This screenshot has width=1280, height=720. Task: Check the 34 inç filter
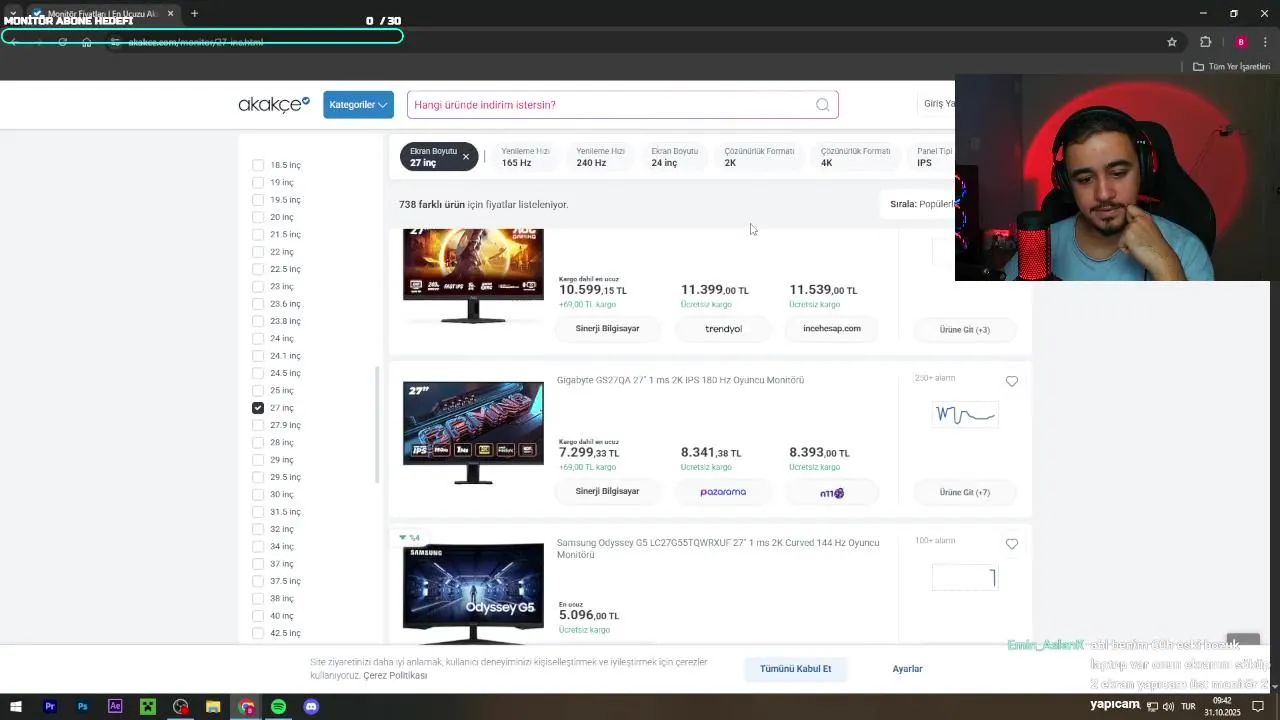tap(258, 546)
